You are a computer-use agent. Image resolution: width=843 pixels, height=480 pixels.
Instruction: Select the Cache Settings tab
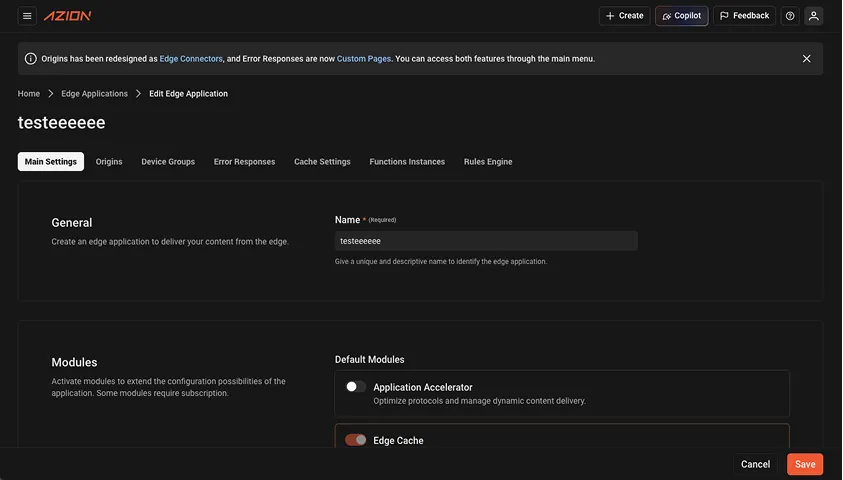click(322, 162)
